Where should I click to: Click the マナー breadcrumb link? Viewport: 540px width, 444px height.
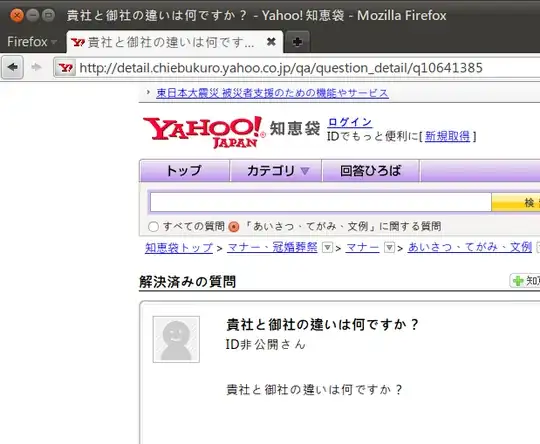pos(362,247)
